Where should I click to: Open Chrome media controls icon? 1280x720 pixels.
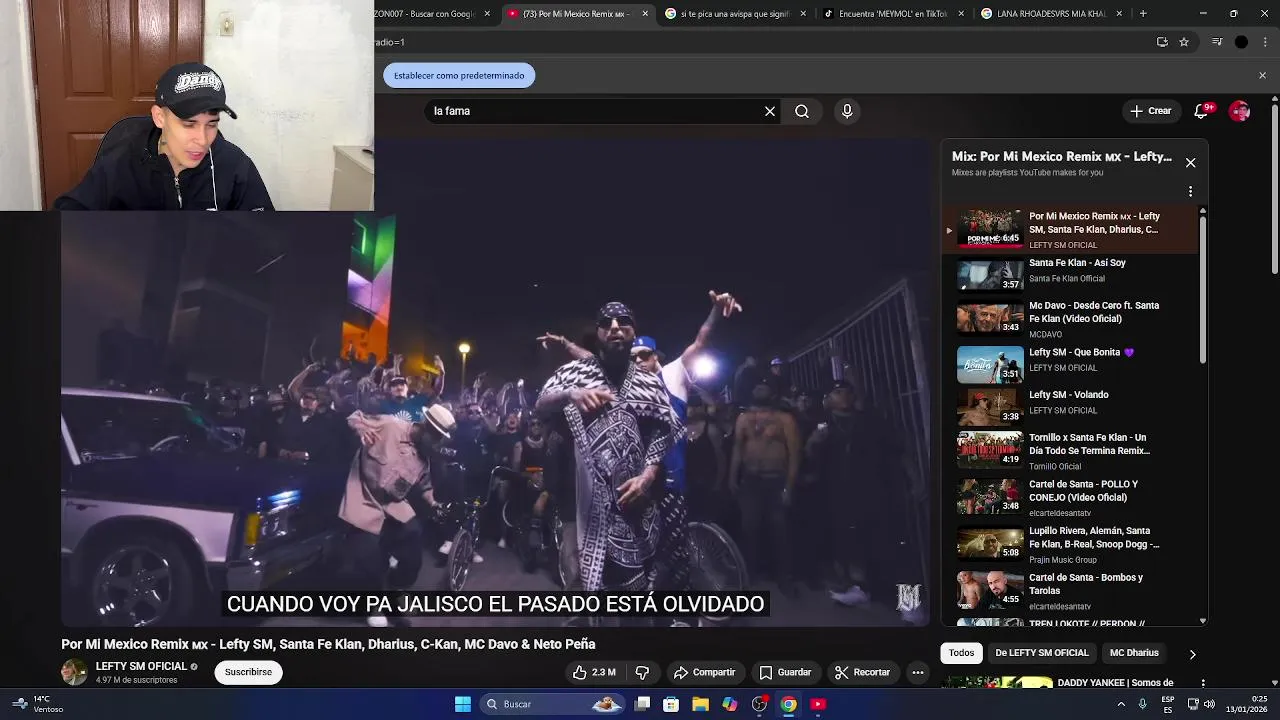click(1217, 42)
